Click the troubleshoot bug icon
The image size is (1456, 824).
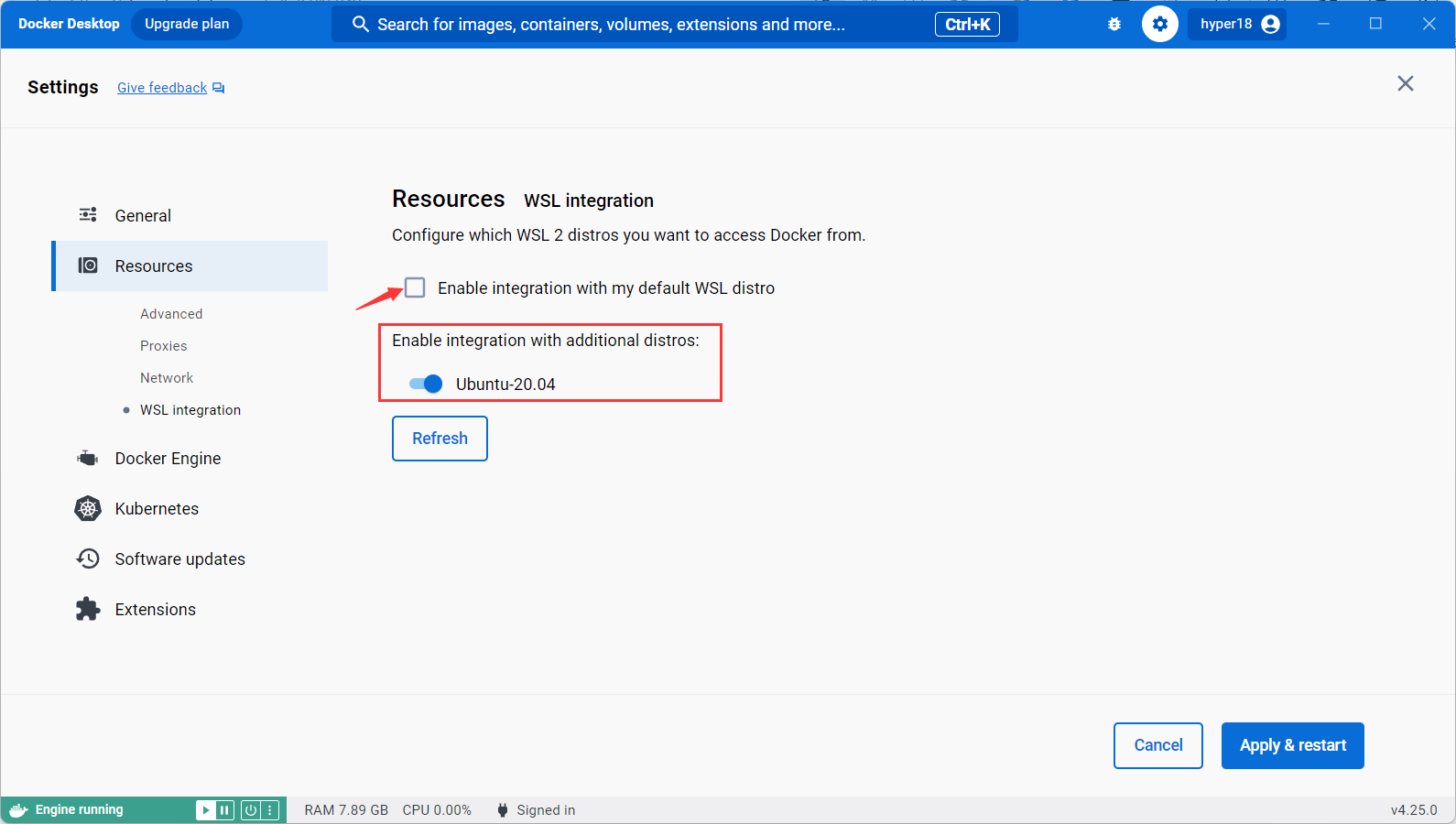[1114, 25]
